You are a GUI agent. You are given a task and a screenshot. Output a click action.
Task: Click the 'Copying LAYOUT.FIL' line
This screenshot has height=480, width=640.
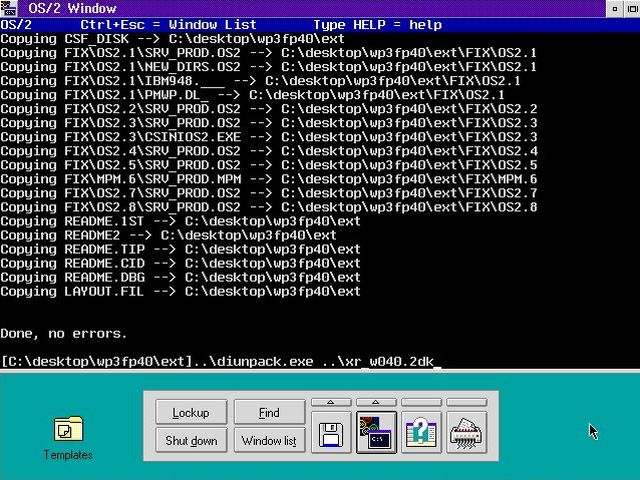point(180,291)
